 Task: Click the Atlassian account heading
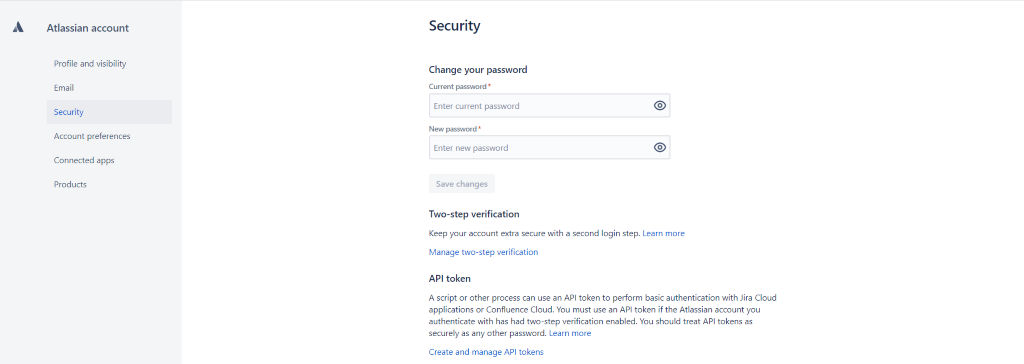[88, 28]
